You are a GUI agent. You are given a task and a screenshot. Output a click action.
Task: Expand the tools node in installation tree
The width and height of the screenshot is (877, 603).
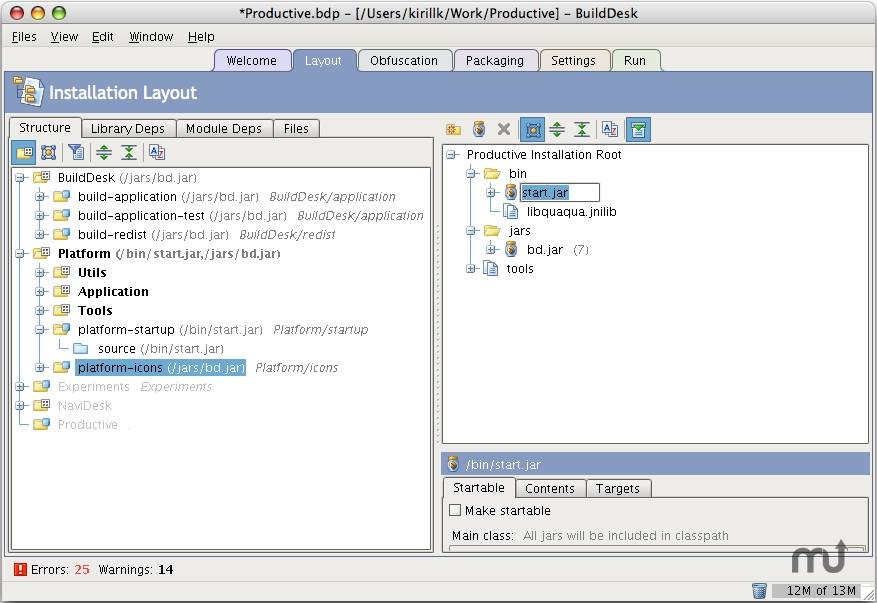coord(471,269)
